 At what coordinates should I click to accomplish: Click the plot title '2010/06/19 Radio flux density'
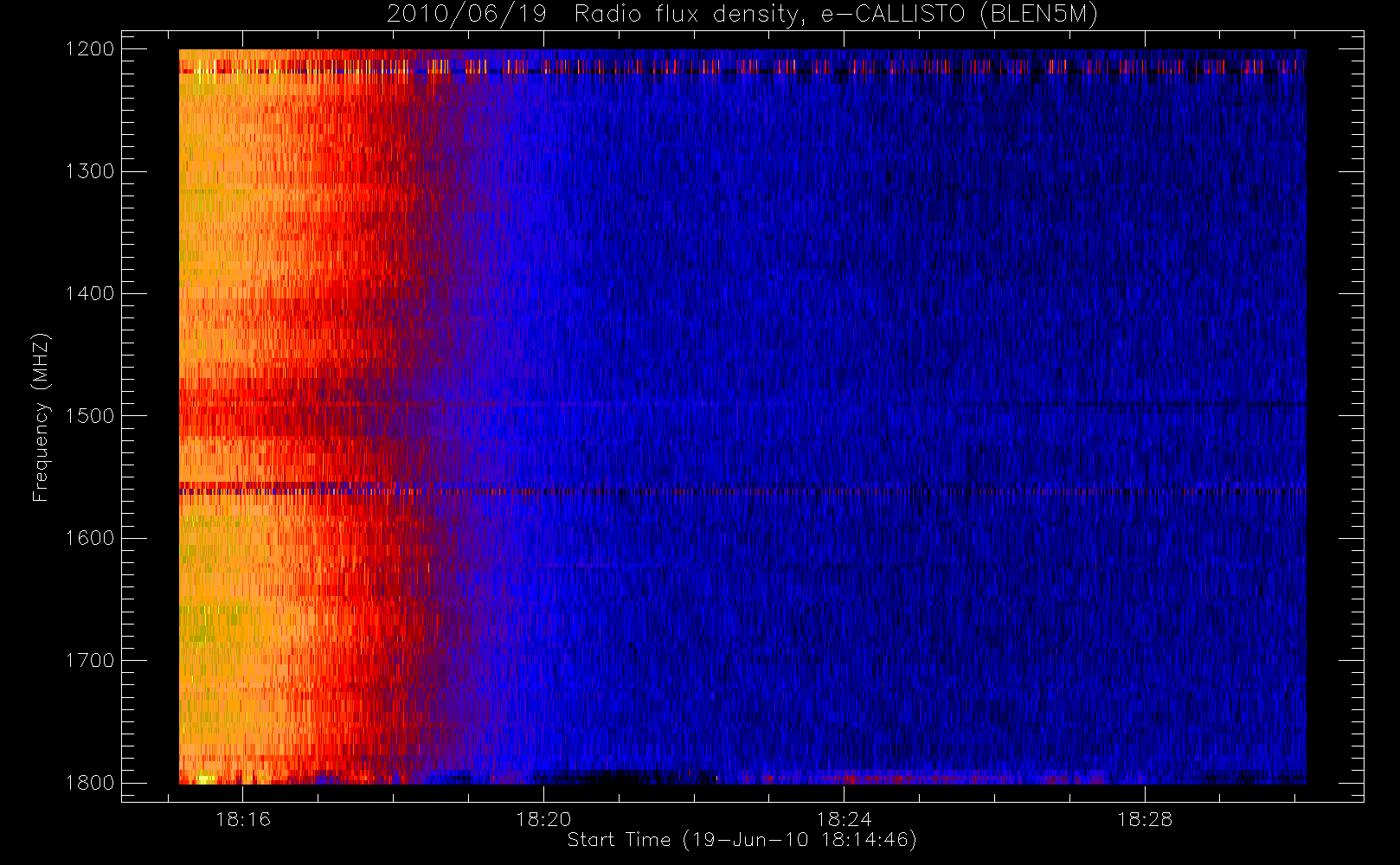pos(742,15)
